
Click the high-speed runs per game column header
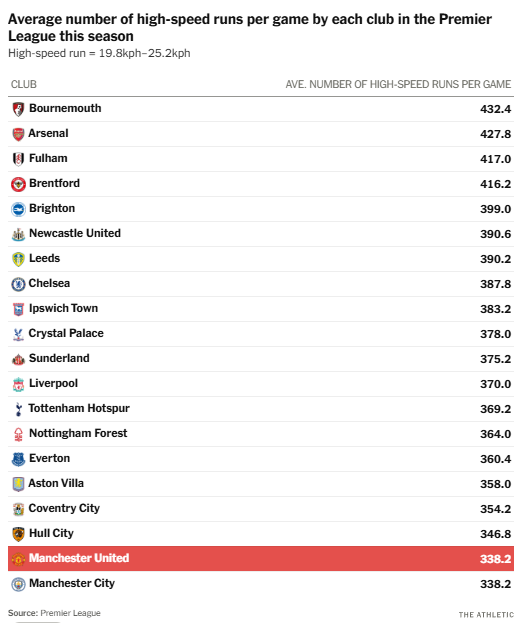(398, 84)
